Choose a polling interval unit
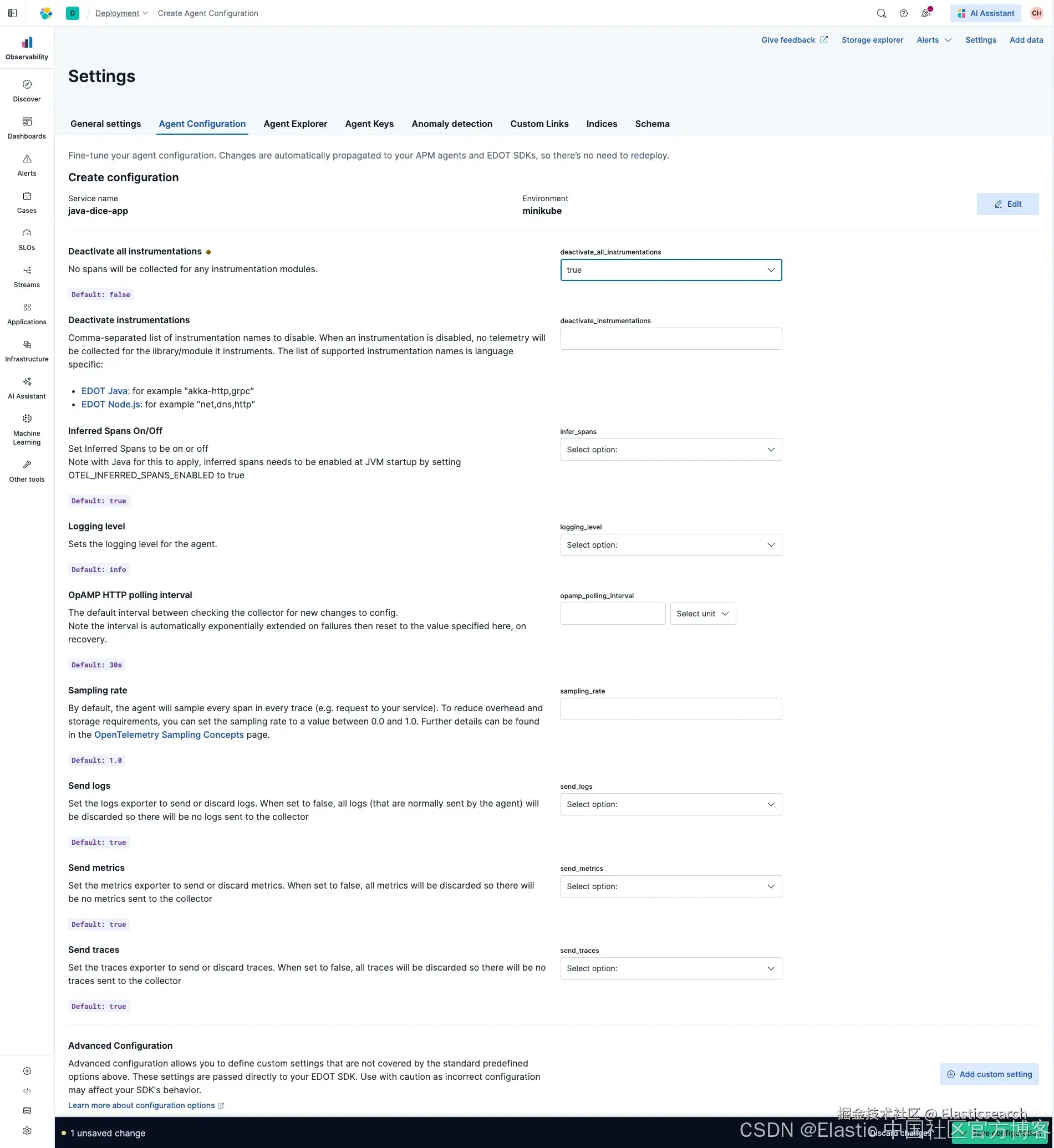Viewport: 1054px width, 1148px height. 702,614
